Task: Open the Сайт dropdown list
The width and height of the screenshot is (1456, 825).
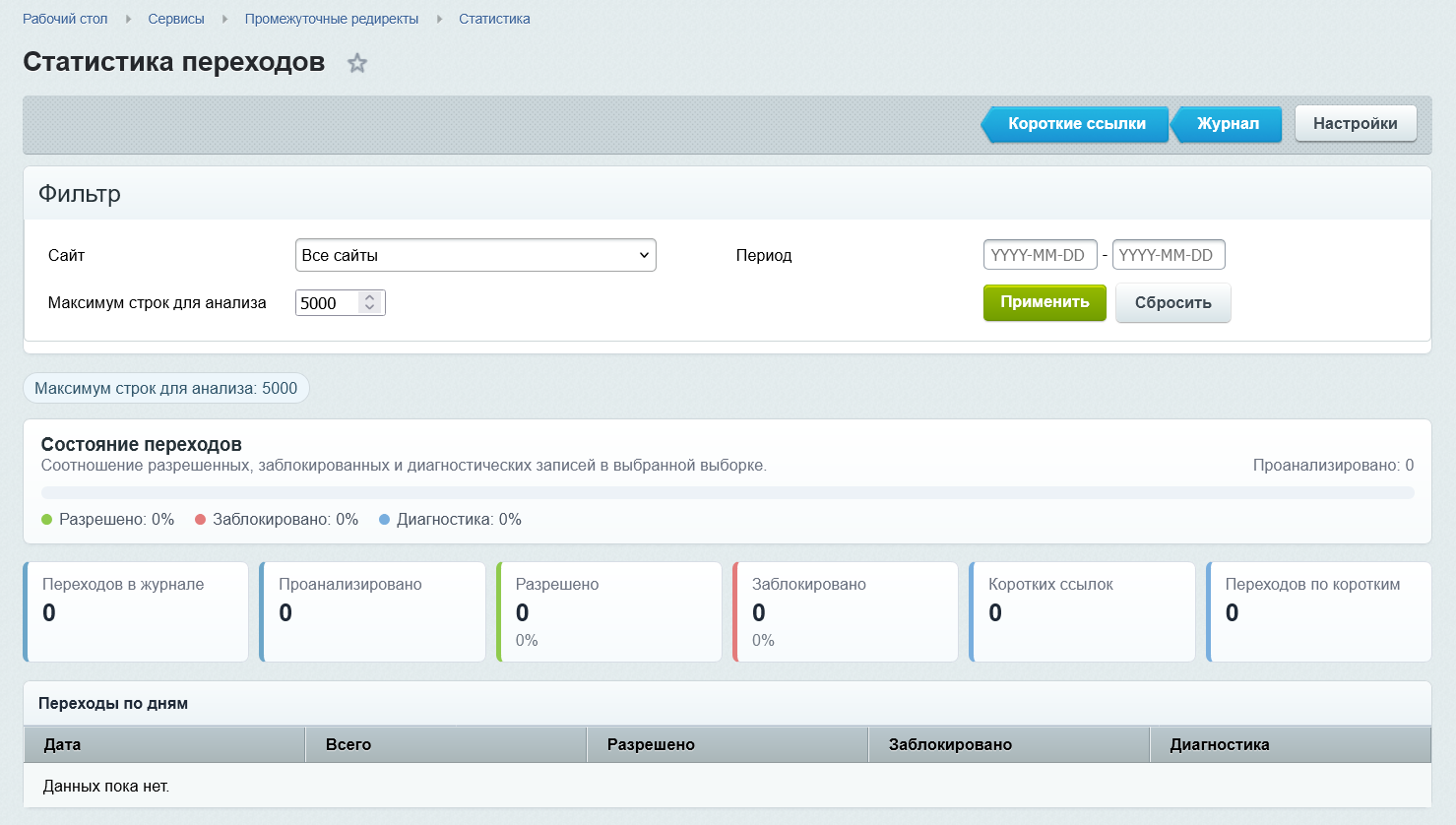Action: pyautogui.click(x=475, y=255)
